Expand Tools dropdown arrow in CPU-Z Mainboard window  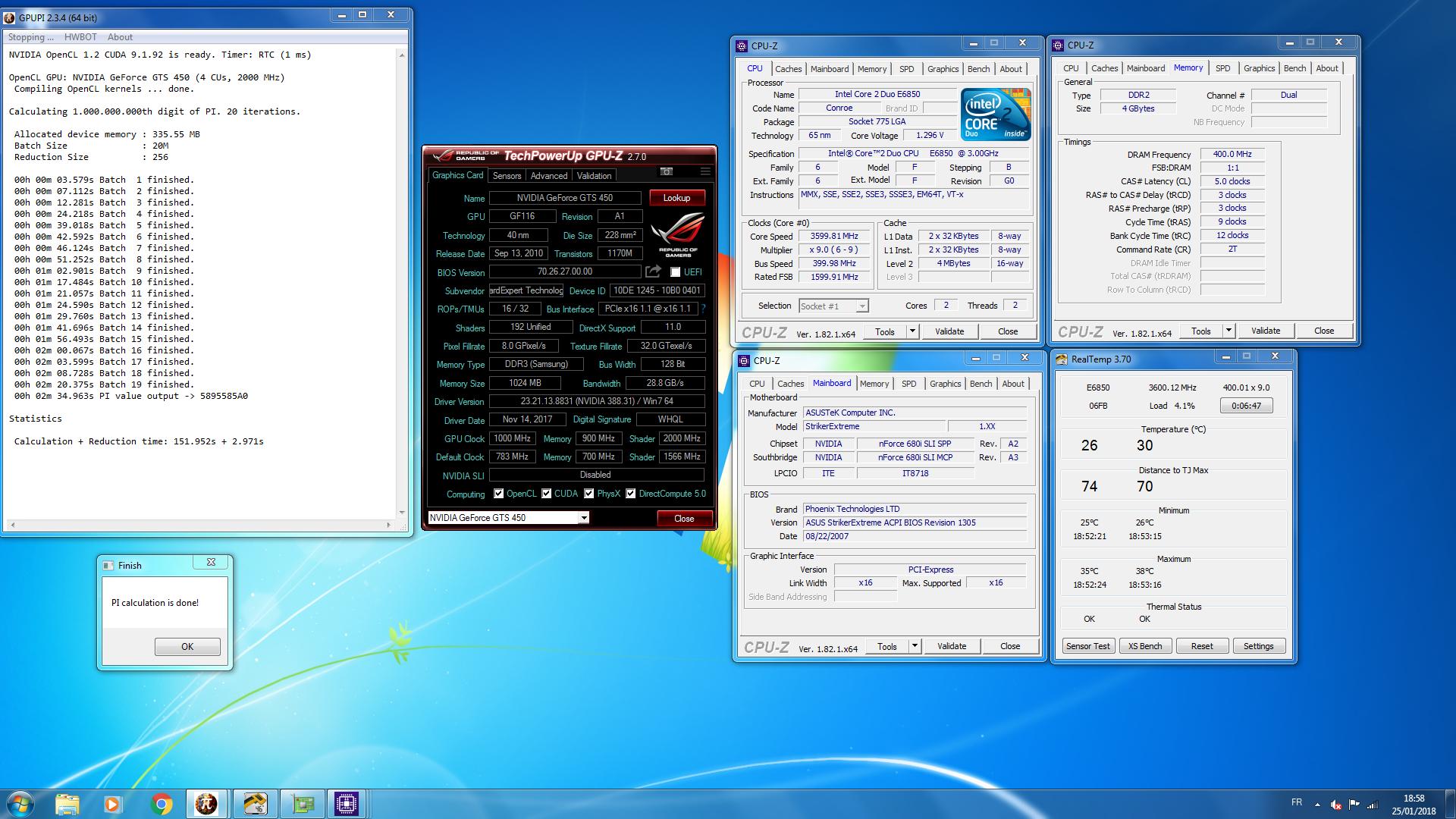coord(915,646)
